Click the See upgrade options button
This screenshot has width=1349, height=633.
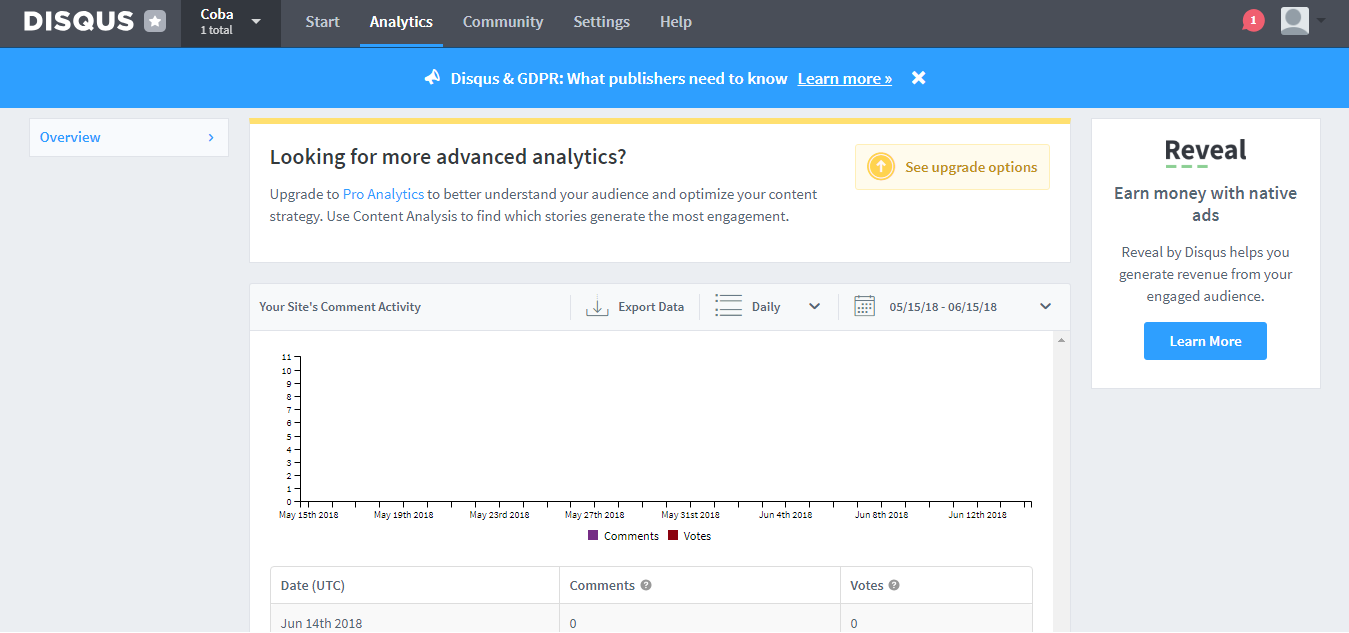(x=952, y=167)
